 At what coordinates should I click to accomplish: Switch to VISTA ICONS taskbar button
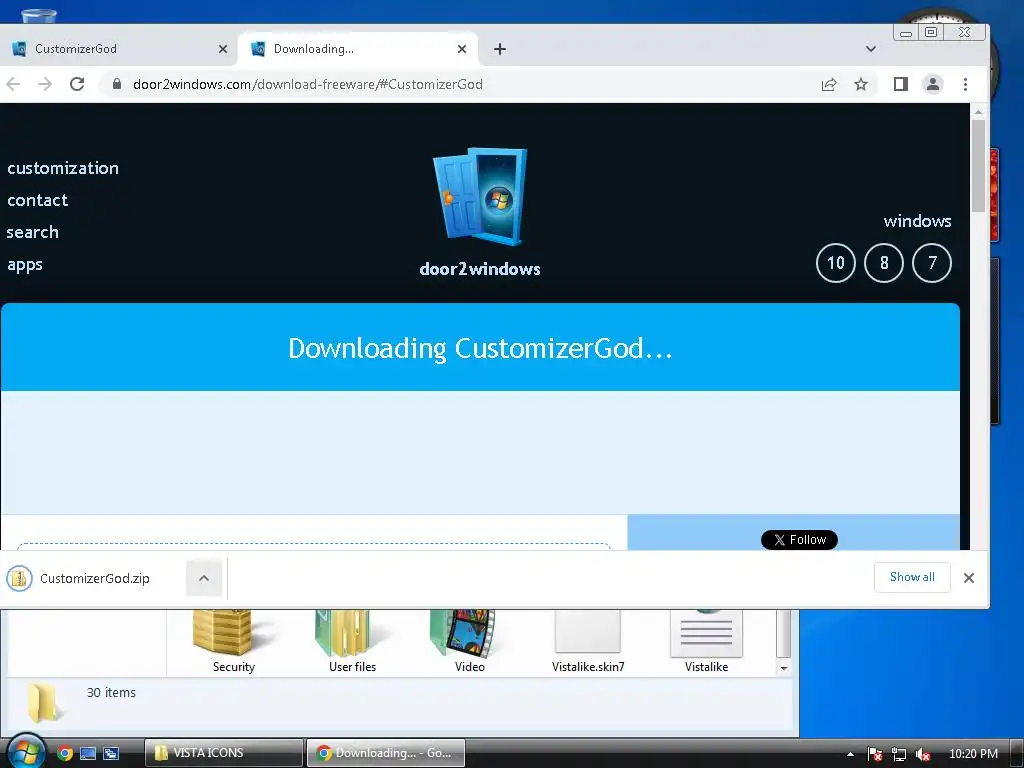[x=224, y=753]
